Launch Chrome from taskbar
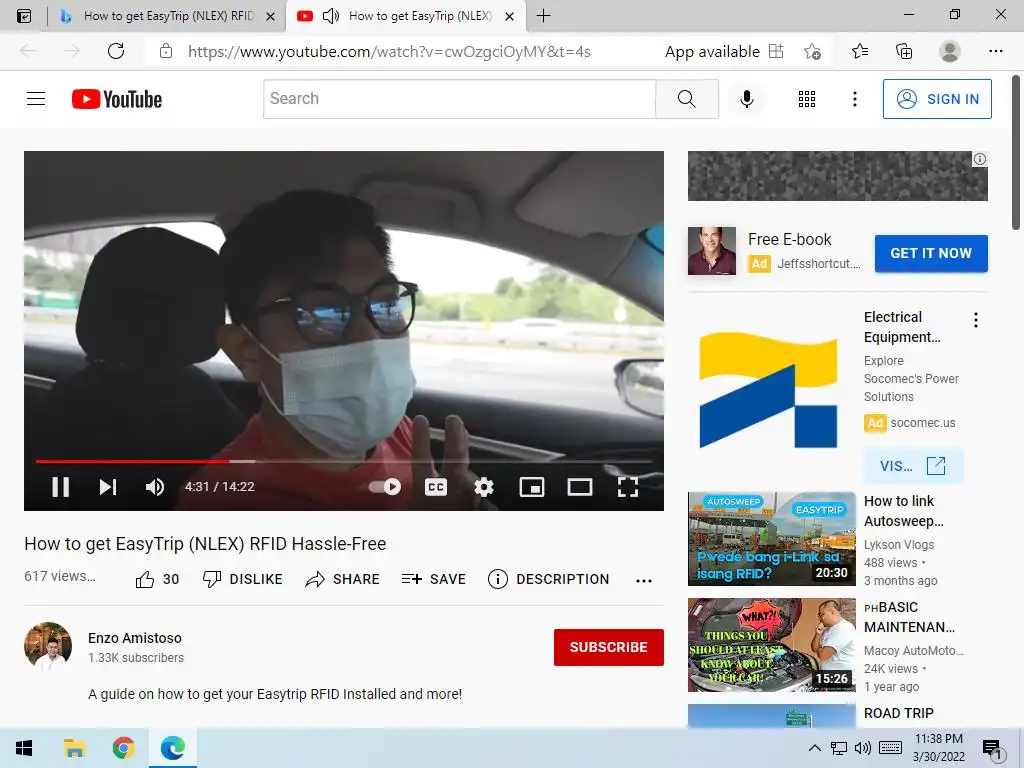 [x=123, y=748]
